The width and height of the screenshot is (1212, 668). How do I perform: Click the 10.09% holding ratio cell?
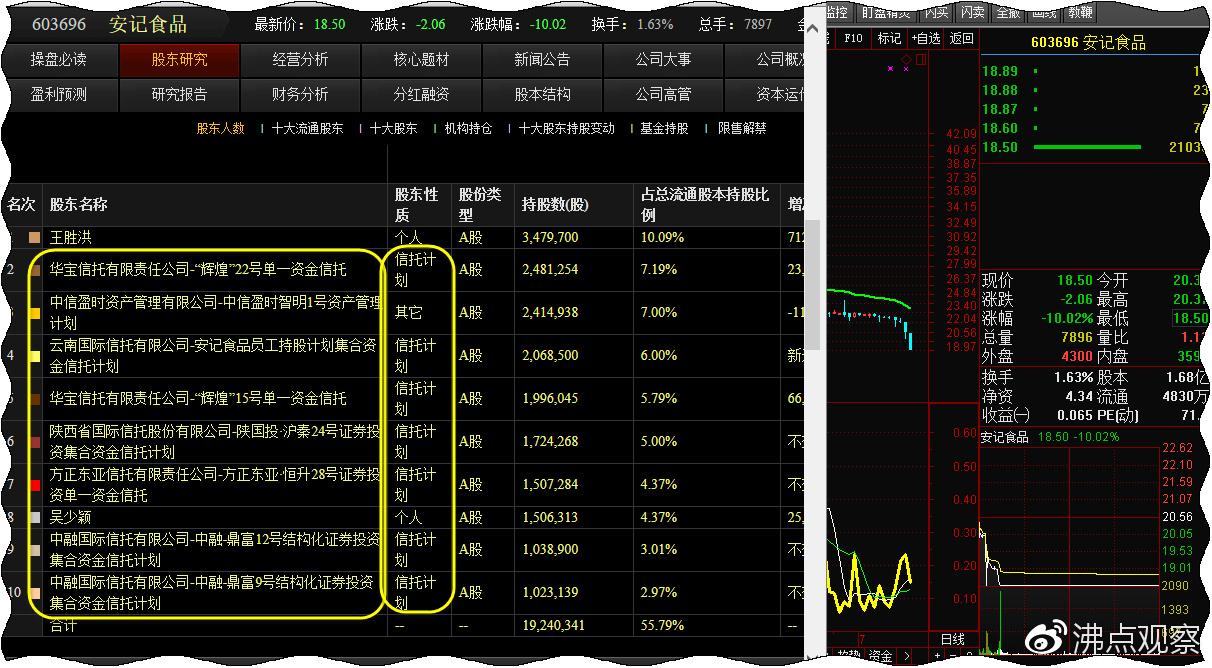click(x=663, y=238)
